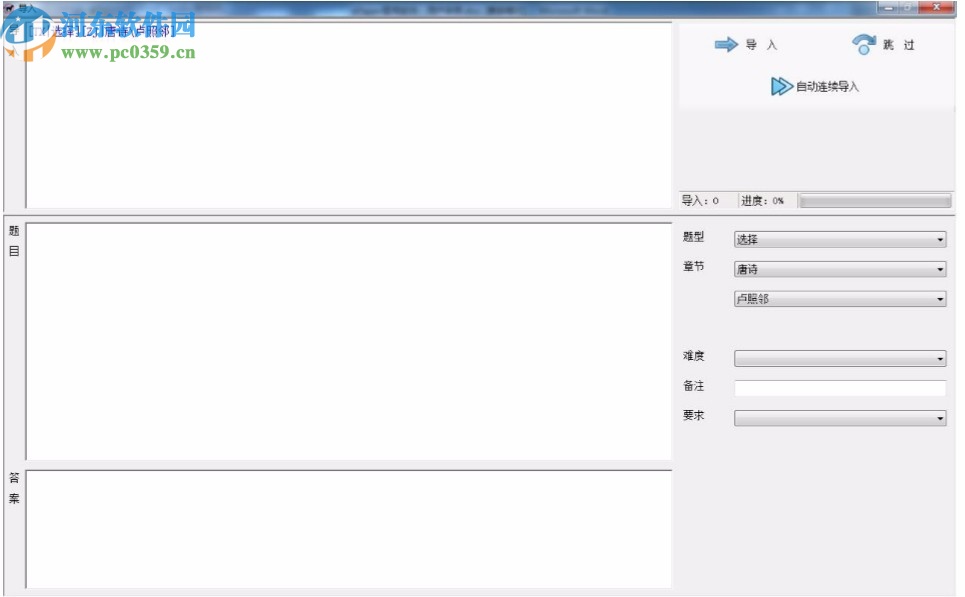Click the 导入: 0 status count
Image resolution: width=965 pixels, height=597 pixels.
pyautogui.click(x=700, y=201)
